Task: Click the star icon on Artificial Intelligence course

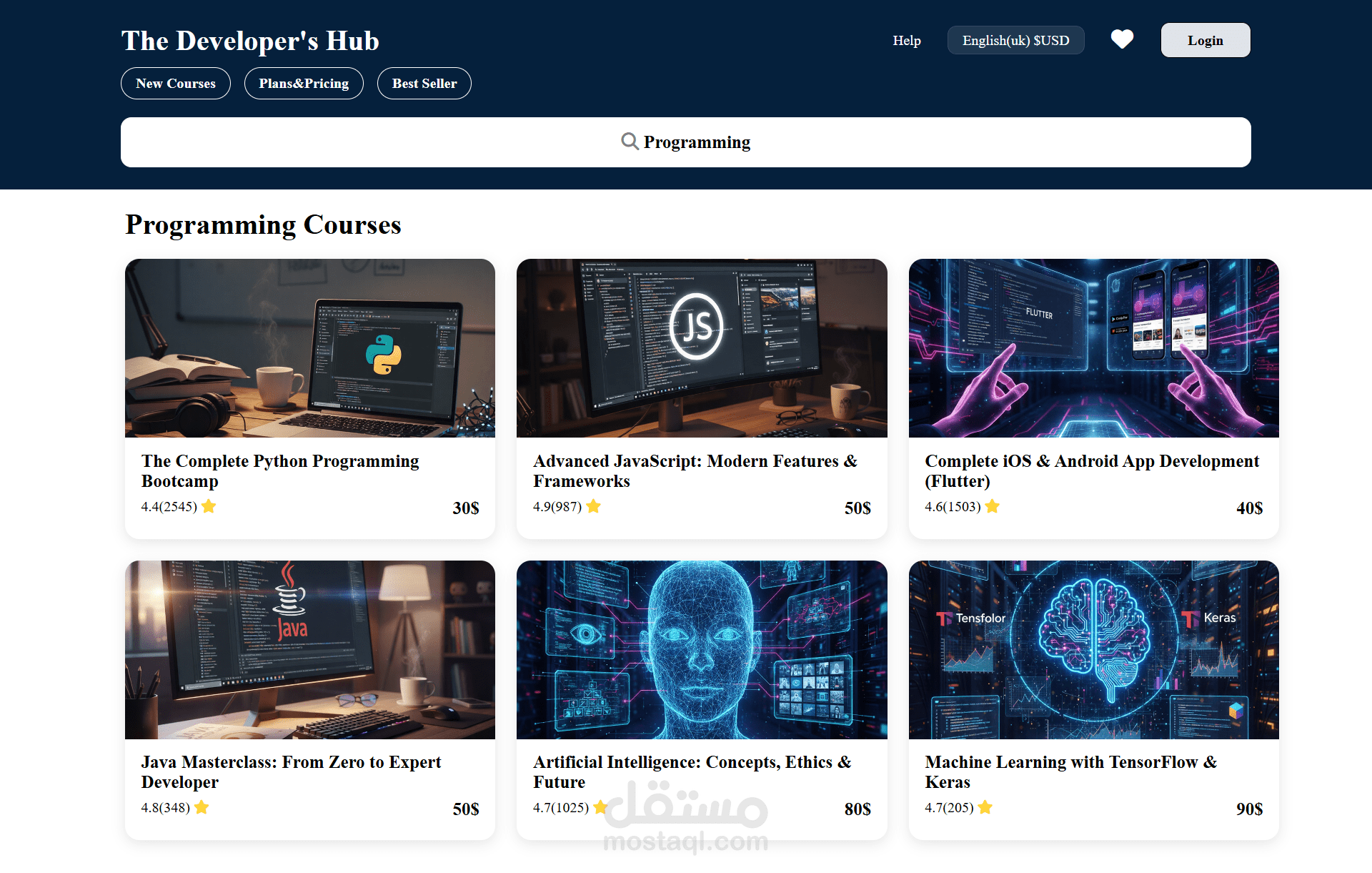Action: 601,807
